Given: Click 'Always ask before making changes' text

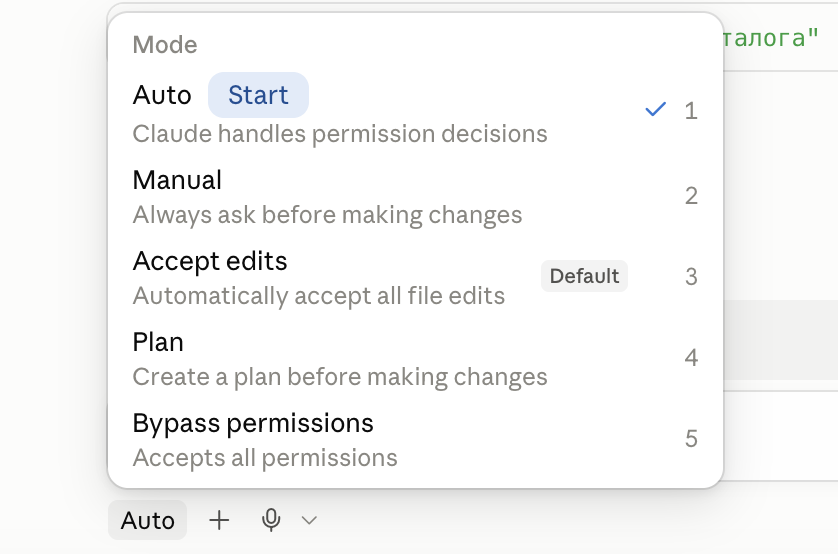Looking at the screenshot, I should (327, 215).
